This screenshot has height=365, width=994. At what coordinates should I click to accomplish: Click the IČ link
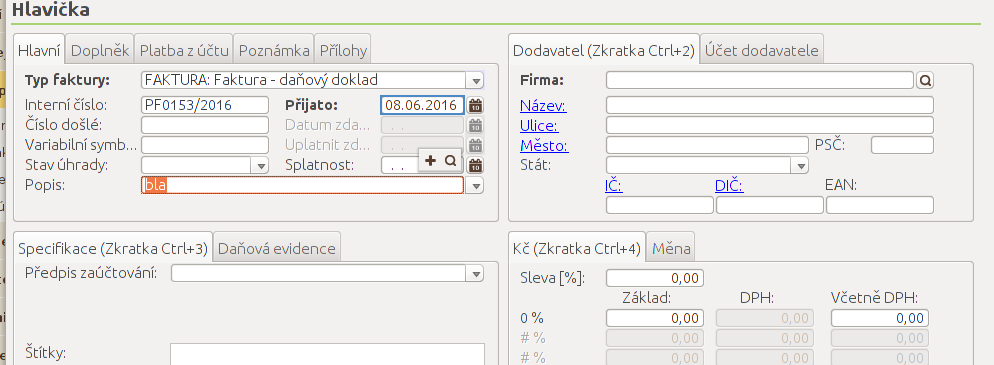click(614, 186)
